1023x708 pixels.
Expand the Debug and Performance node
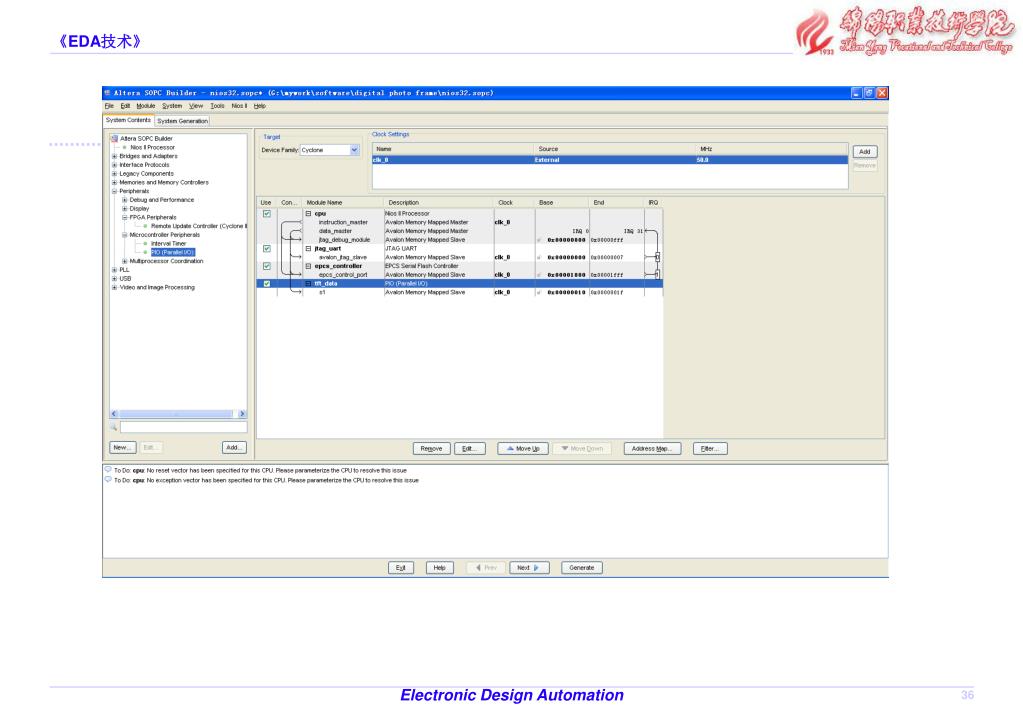[125, 200]
